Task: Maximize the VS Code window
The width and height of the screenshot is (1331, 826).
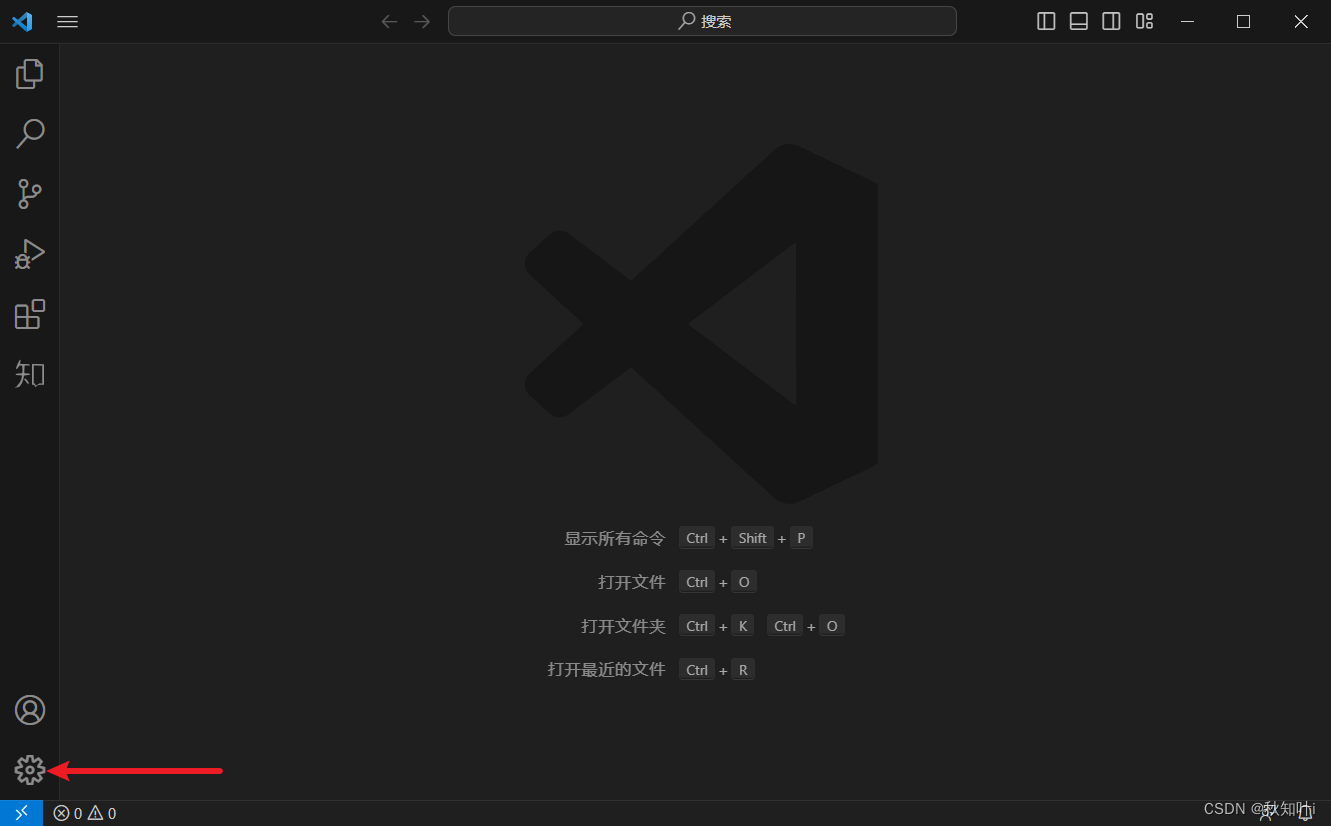Action: click(x=1243, y=21)
